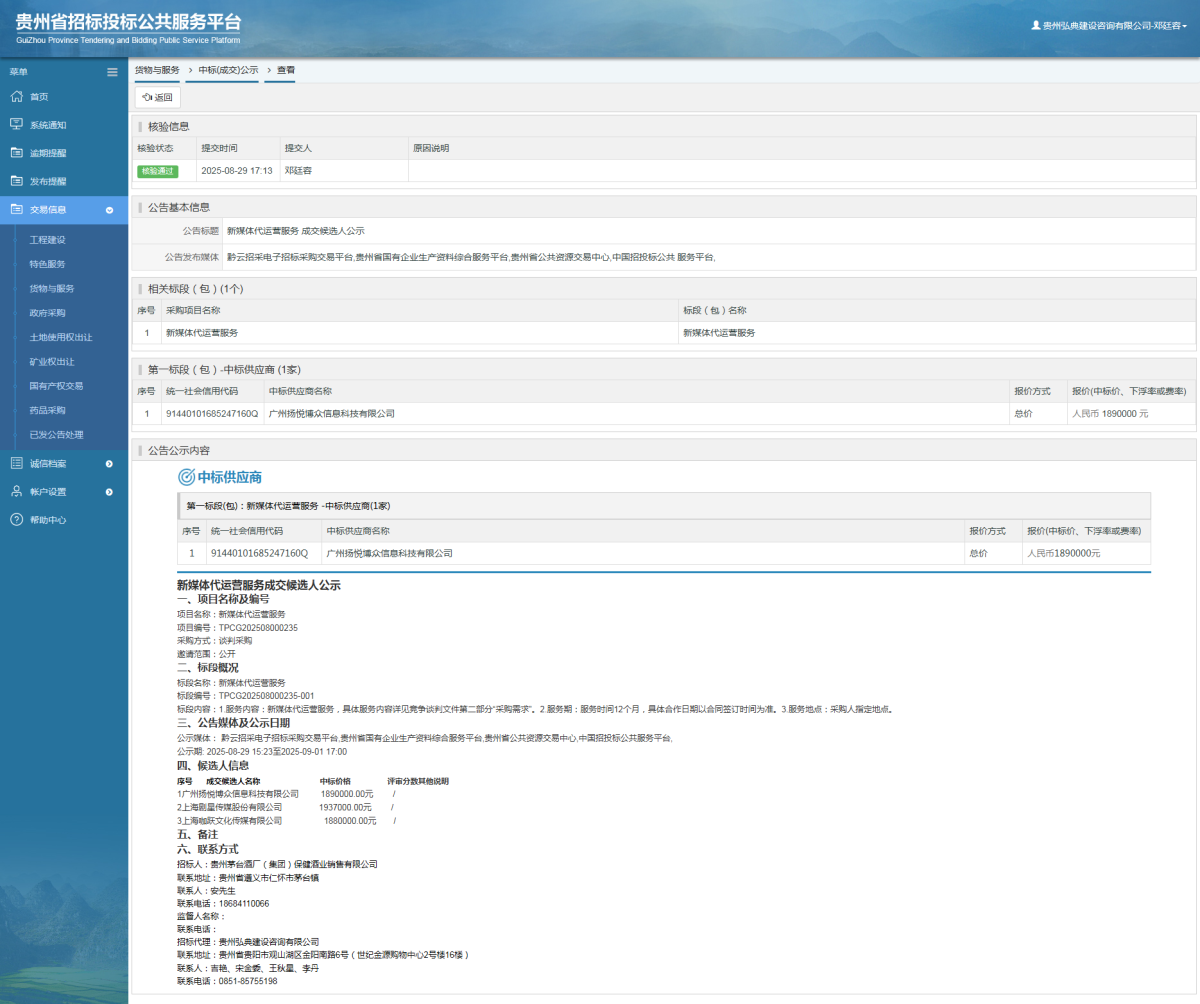
Task: Collapse the 交易信息 menu arrow
Action: pos(109,210)
